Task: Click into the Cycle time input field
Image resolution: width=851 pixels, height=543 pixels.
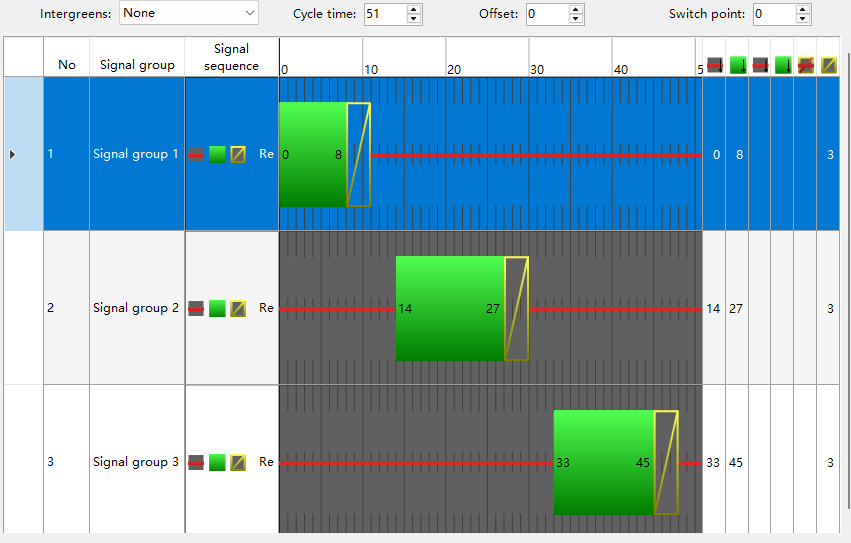Action: 384,13
